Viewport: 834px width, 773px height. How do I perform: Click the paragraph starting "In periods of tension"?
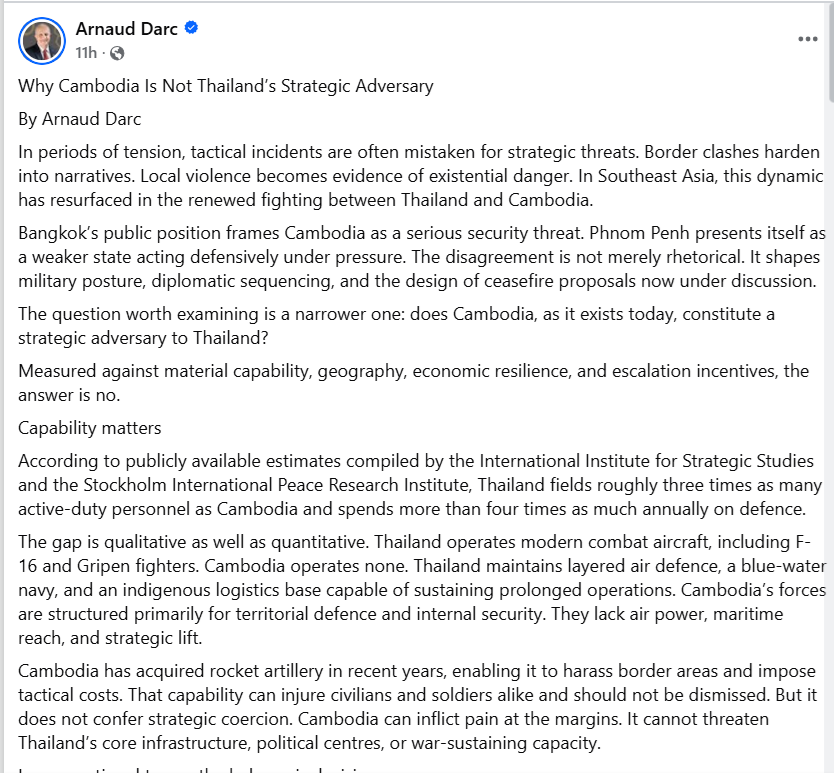pos(400,176)
